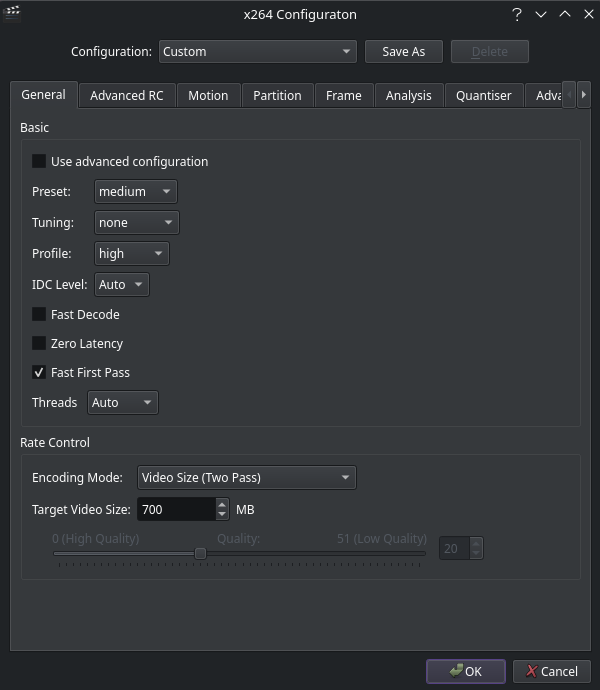600x690 pixels.
Task: Expand the IDC Level dropdown
Action: click(121, 284)
